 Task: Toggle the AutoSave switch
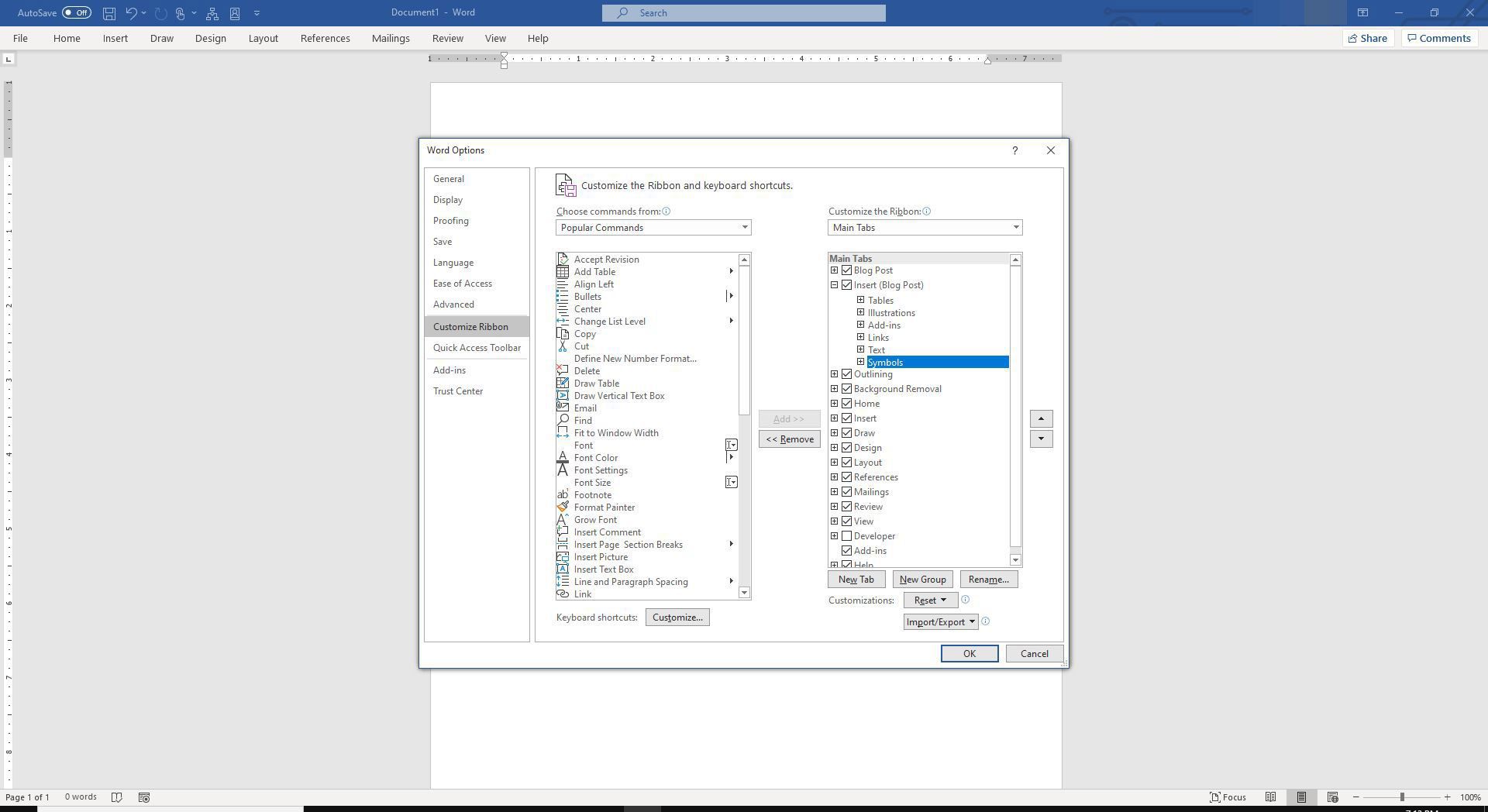[x=77, y=12]
